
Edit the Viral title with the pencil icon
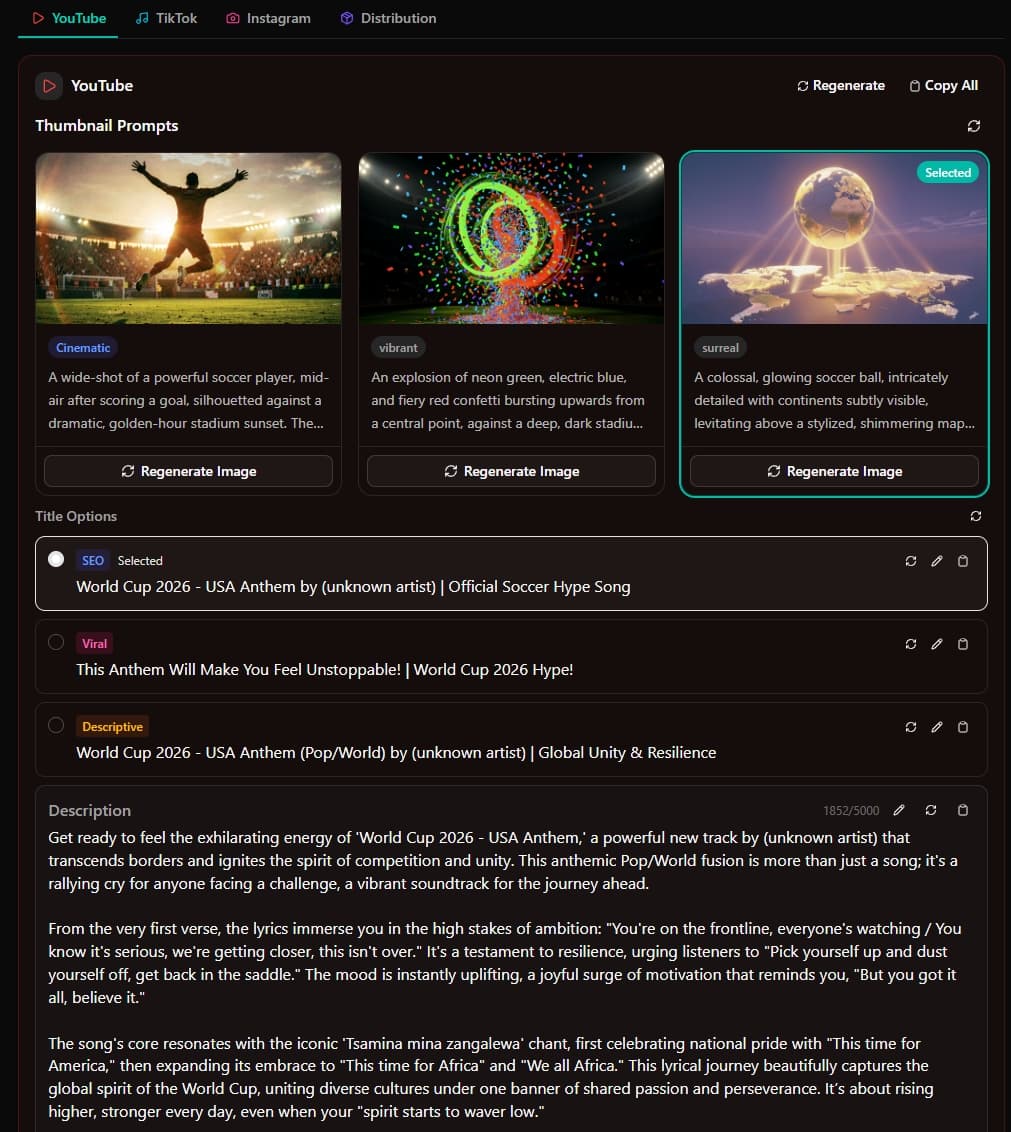[936, 644]
